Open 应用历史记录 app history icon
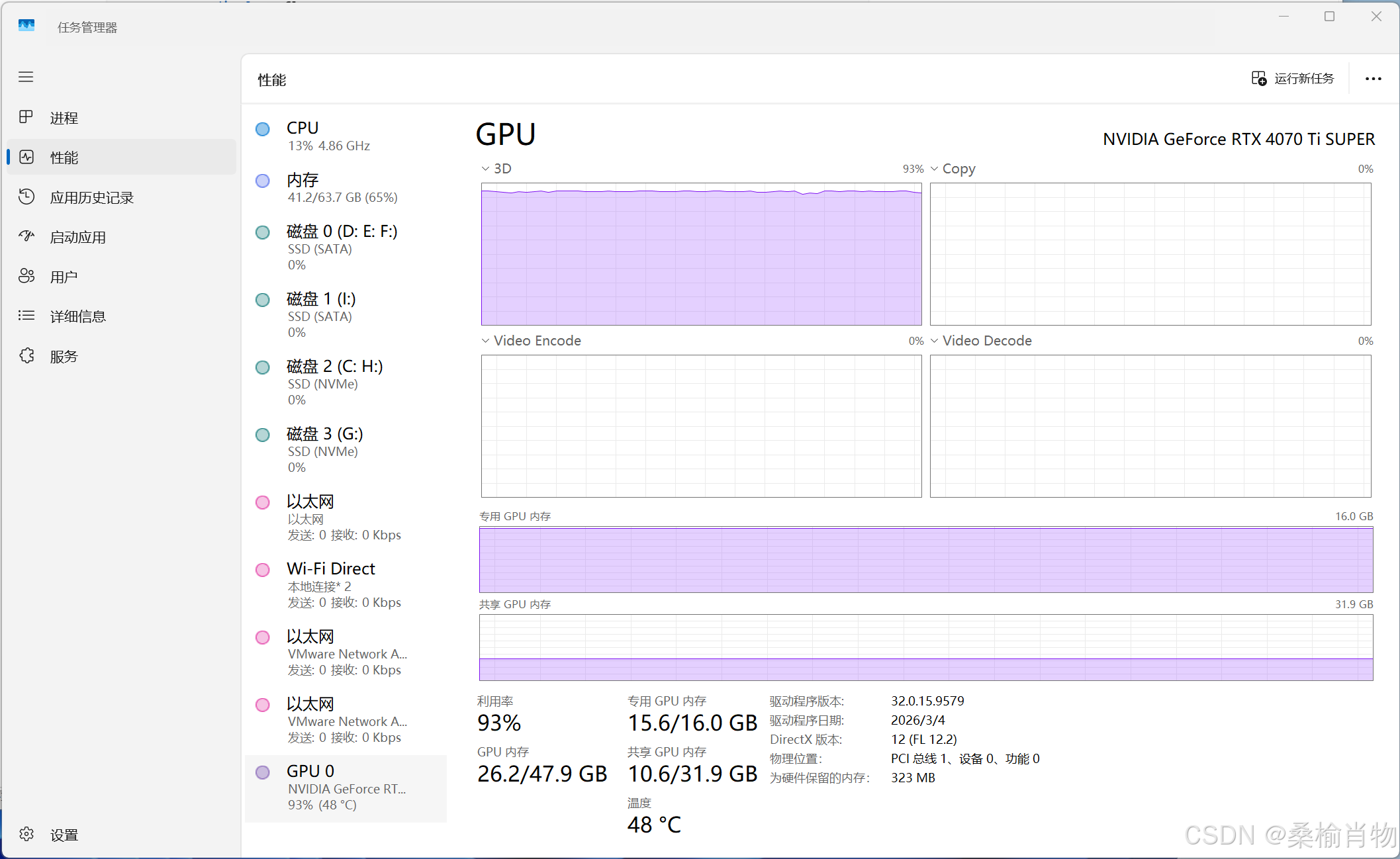 click(26, 197)
